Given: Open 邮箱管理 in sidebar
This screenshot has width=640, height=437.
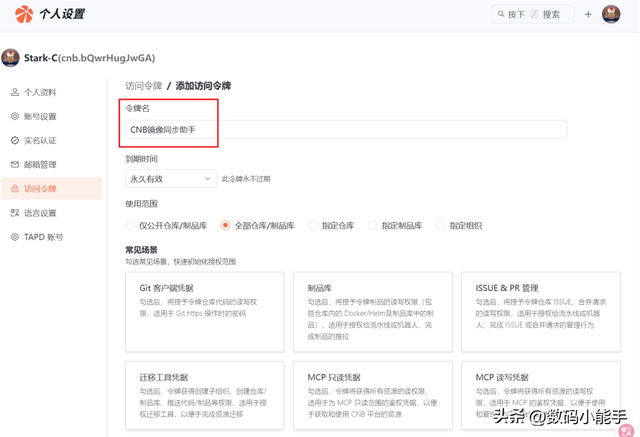Looking at the screenshot, I should pos(51,164).
